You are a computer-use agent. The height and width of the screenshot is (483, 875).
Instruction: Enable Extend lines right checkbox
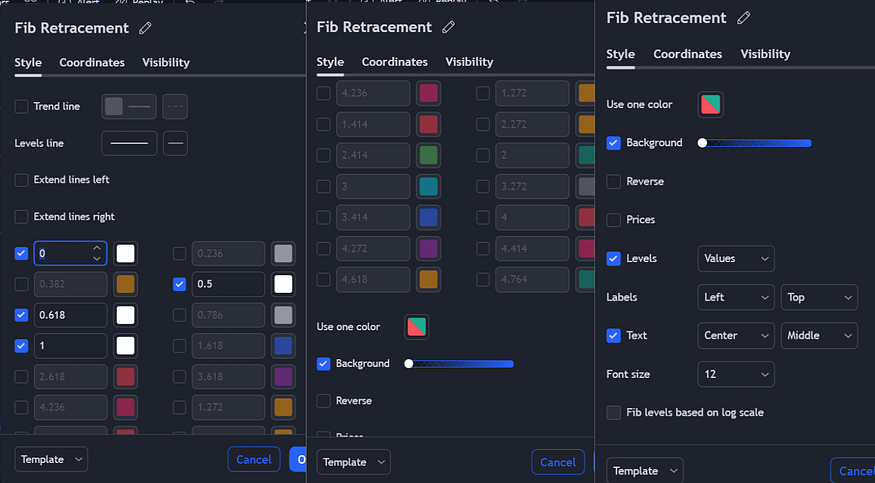tap(21, 216)
